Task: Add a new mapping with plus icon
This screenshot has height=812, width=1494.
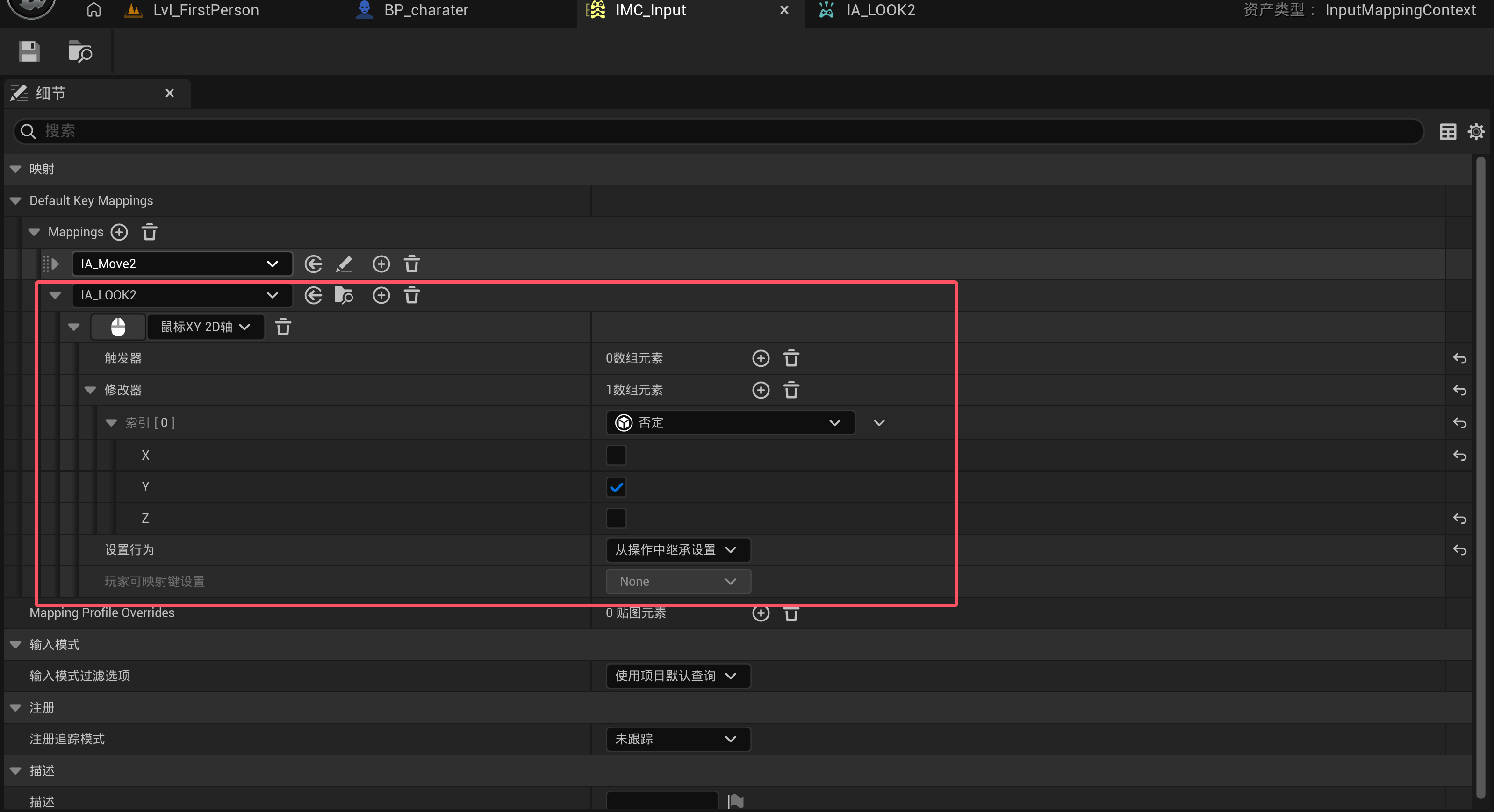Action: 120,232
